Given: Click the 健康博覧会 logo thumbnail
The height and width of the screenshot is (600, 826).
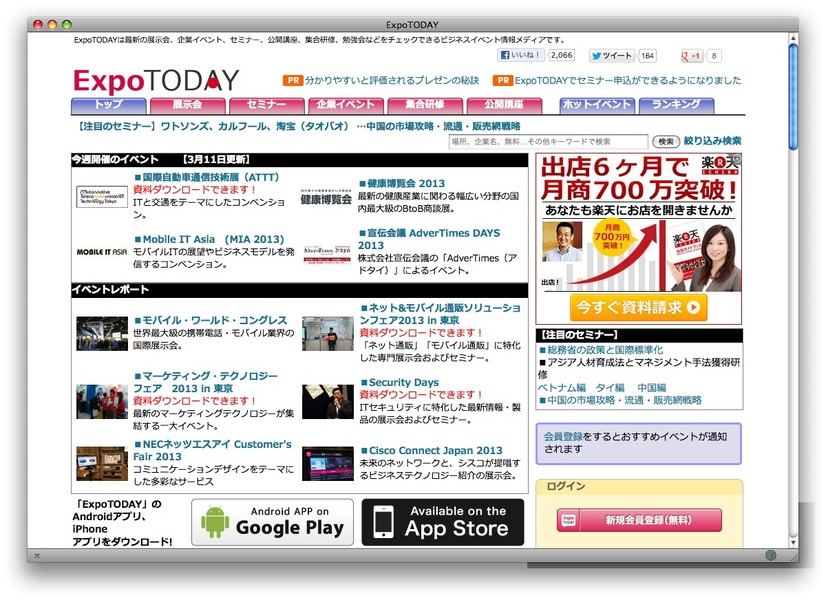Looking at the screenshot, I should [x=326, y=198].
